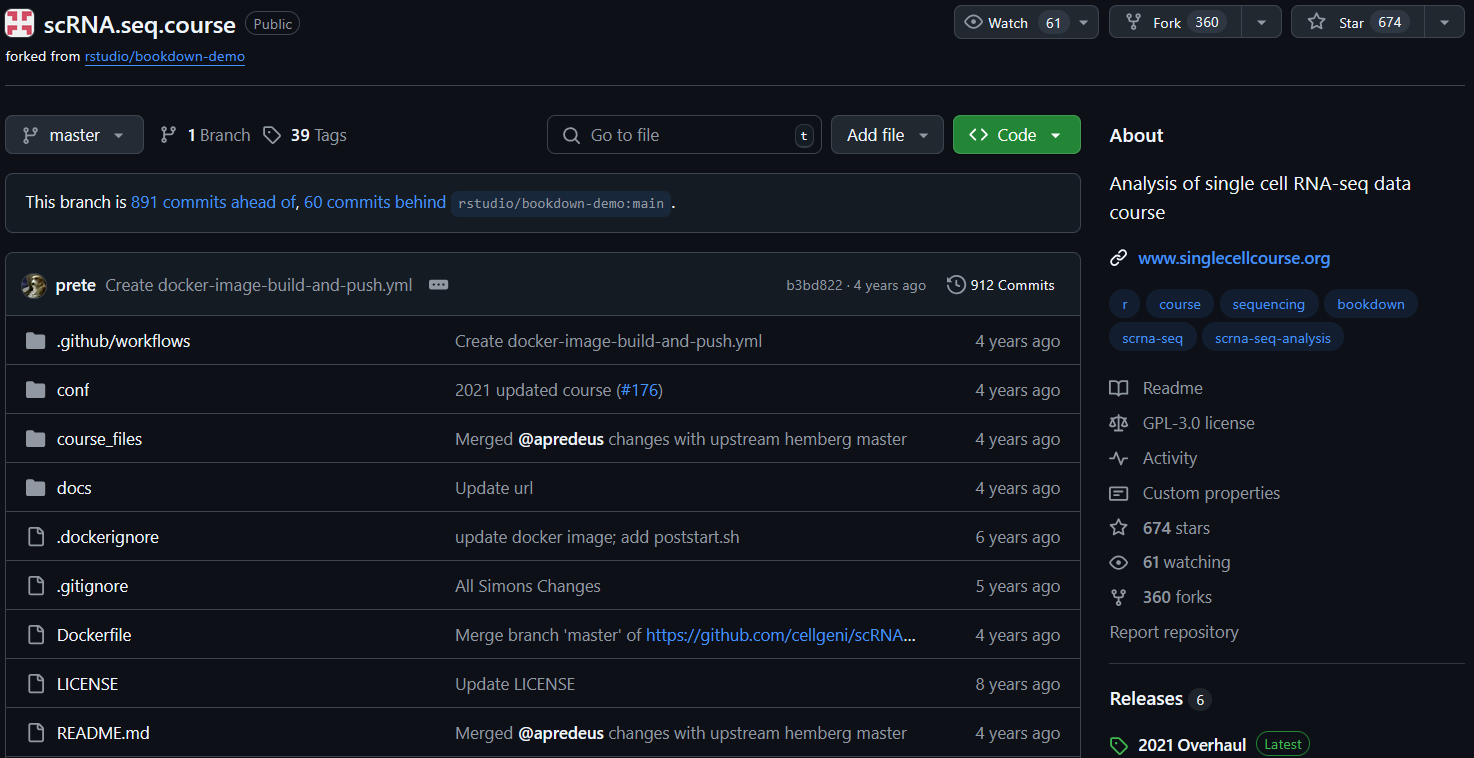Open the www.singlecellcourse.org website link

[1234, 258]
